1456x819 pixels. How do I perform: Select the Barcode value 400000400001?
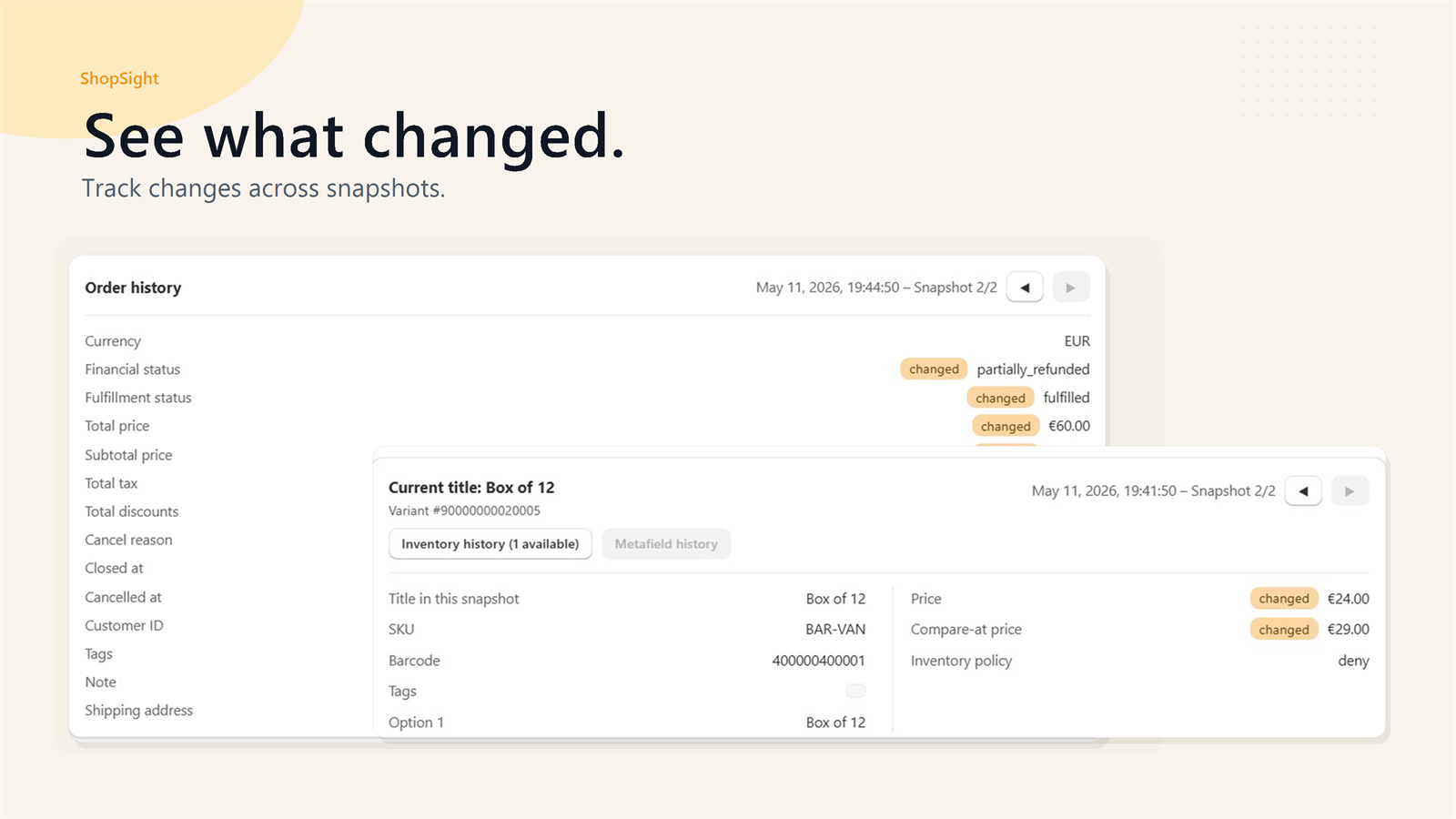point(818,661)
